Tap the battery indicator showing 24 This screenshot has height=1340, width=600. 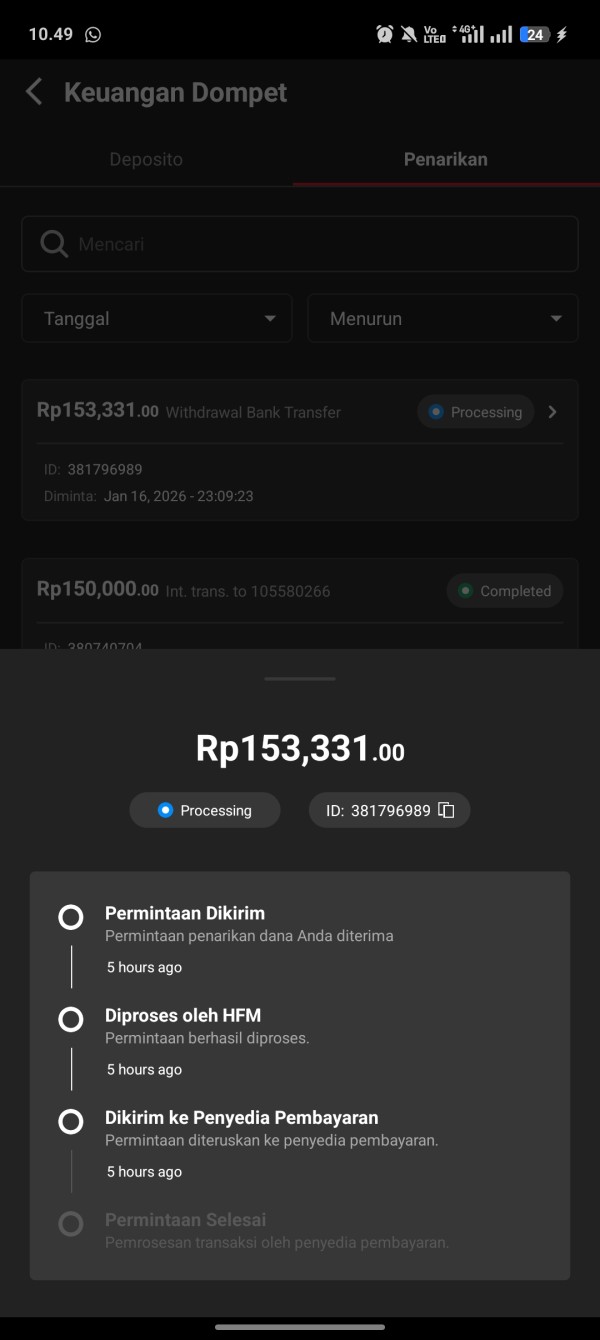[x=536, y=35]
